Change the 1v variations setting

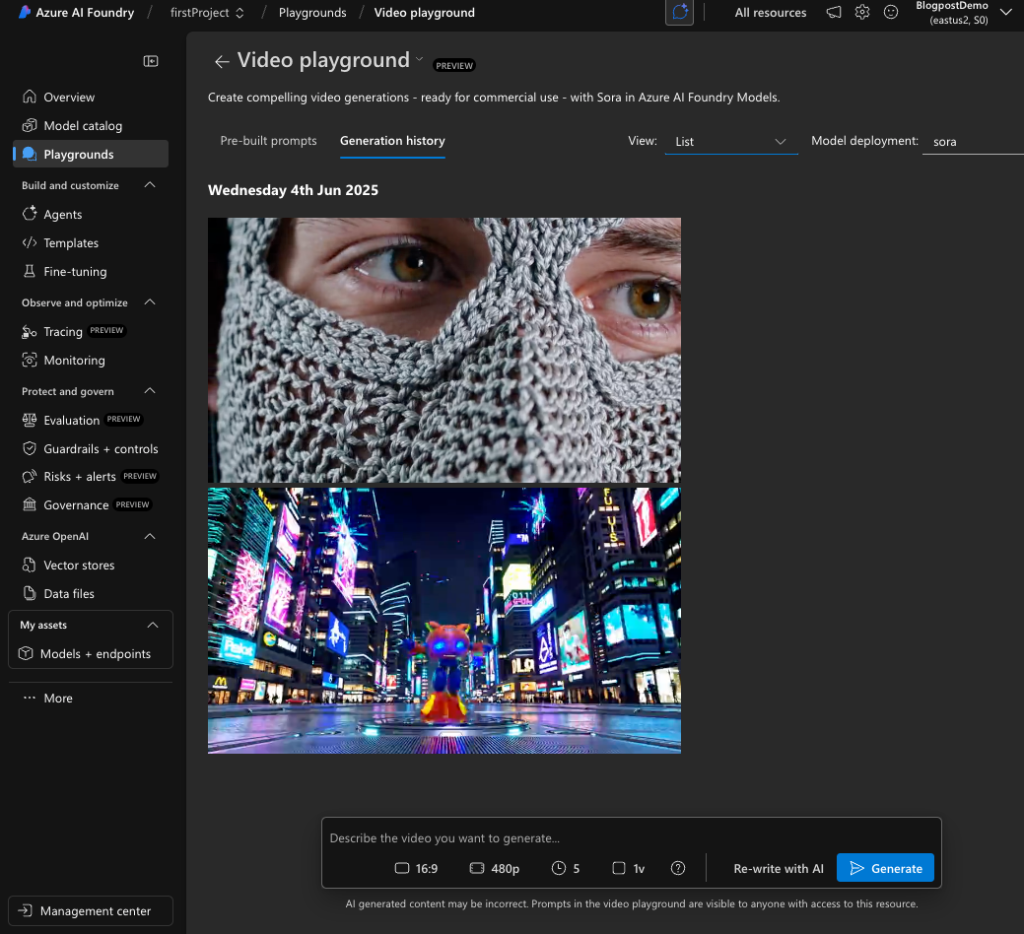pyautogui.click(x=629, y=868)
